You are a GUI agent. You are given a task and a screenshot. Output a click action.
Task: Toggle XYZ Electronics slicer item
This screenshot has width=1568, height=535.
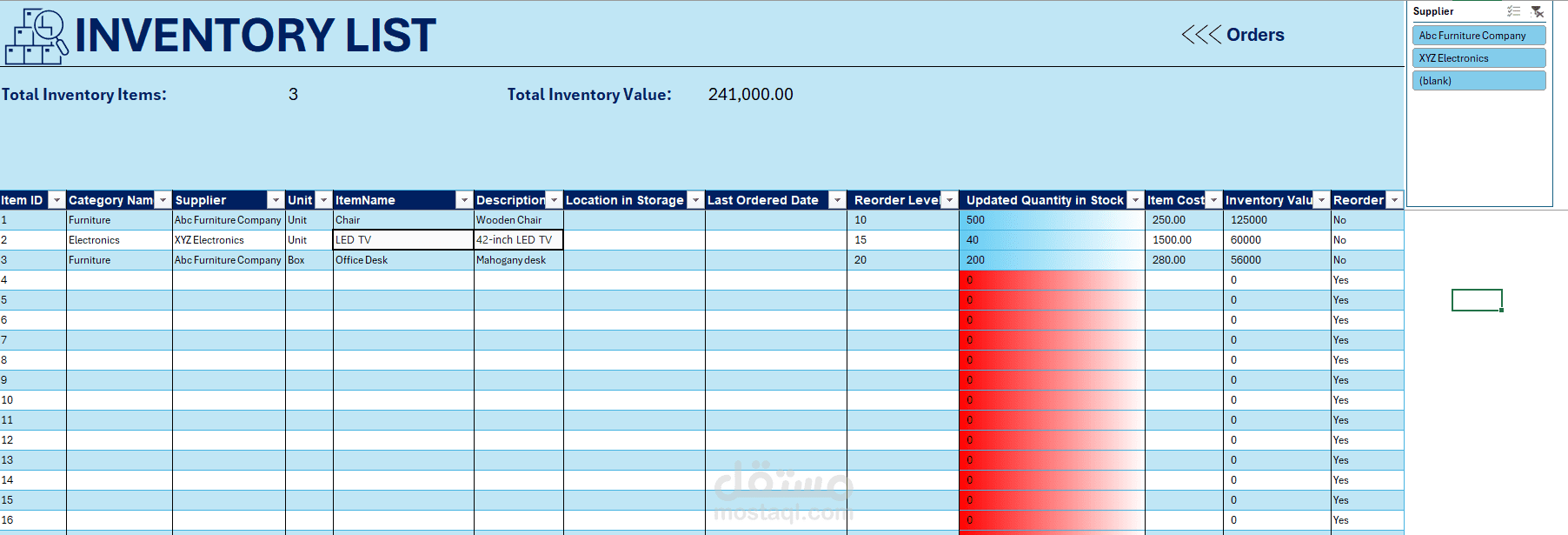pyautogui.click(x=1478, y=58)
